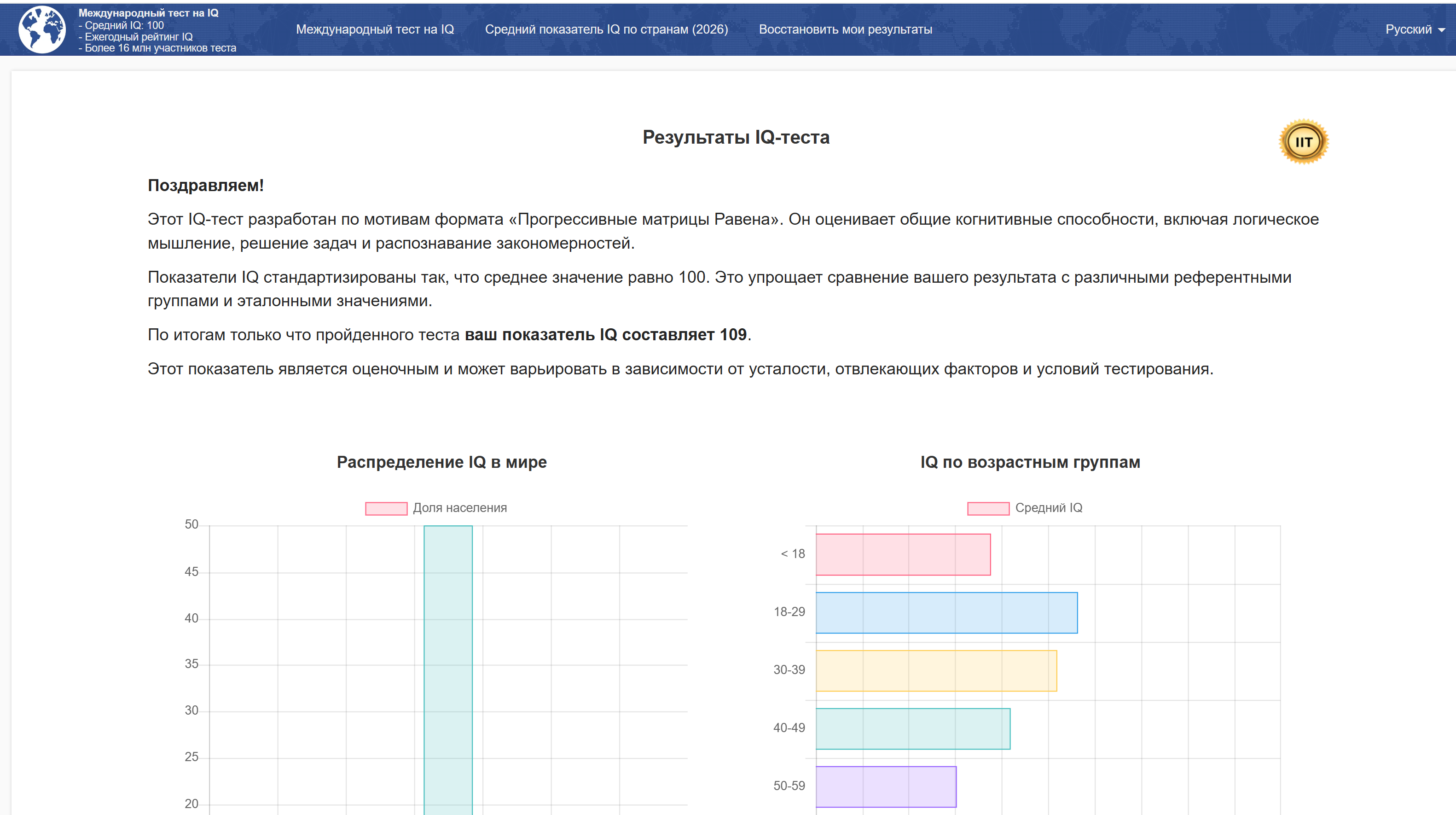Toggle the Средний IQ legend label
Image resolution: width=1456 pixels, height=815 pixels.
(1049, 508)
